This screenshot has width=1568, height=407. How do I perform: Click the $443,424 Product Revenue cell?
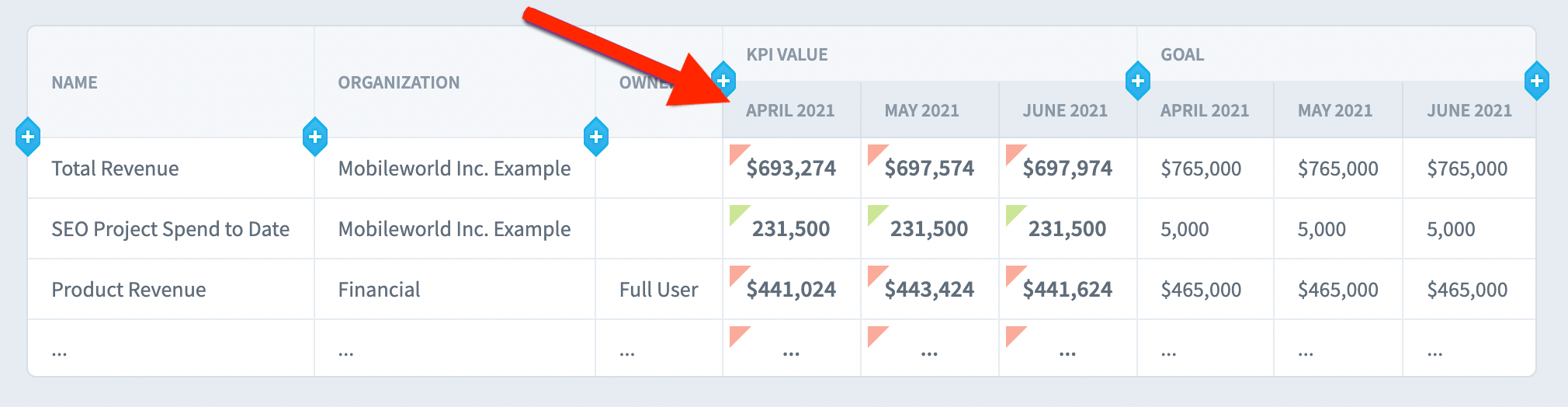tap(929, 290)
